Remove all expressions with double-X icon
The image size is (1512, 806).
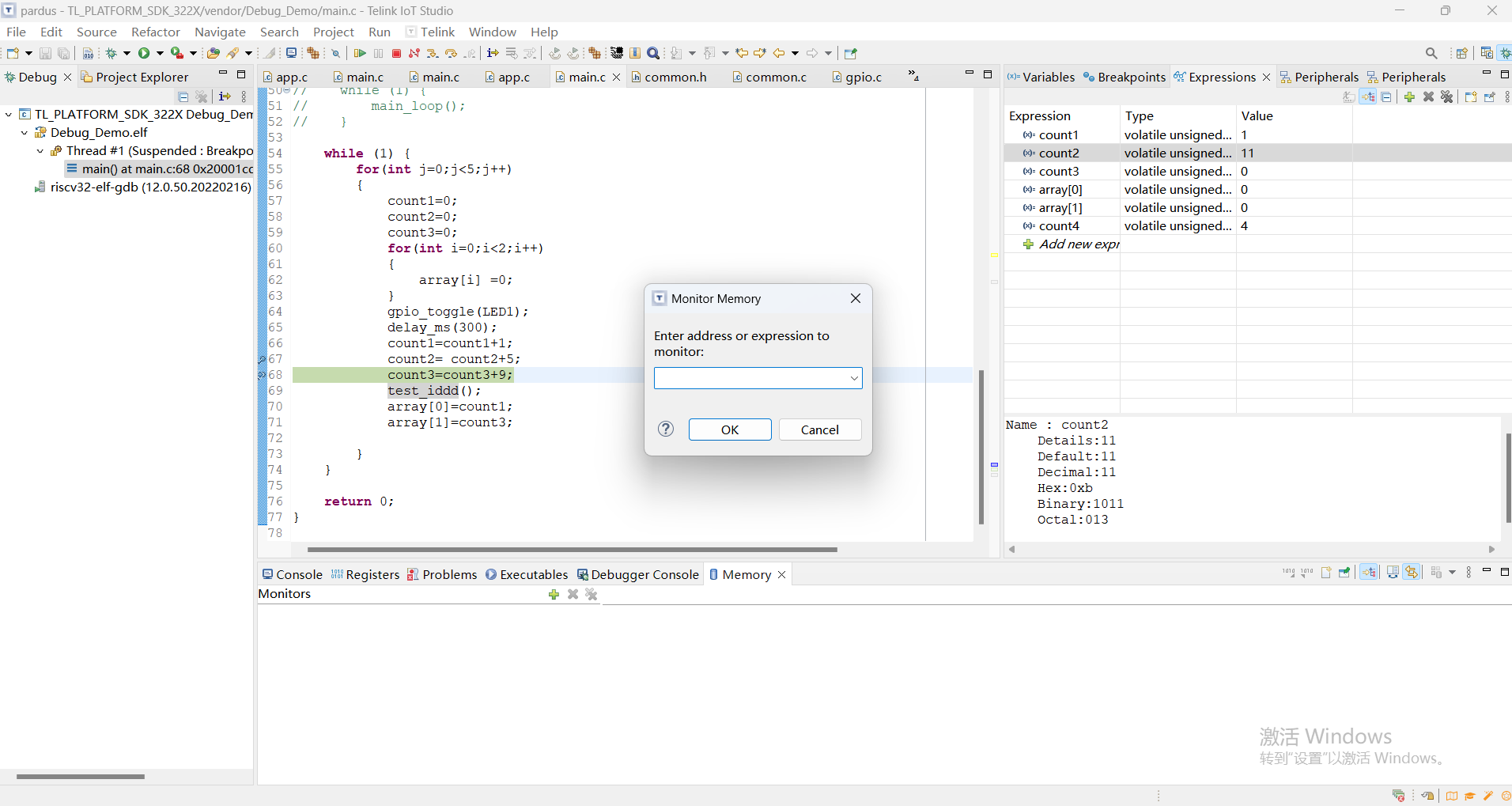[1447, 96]
